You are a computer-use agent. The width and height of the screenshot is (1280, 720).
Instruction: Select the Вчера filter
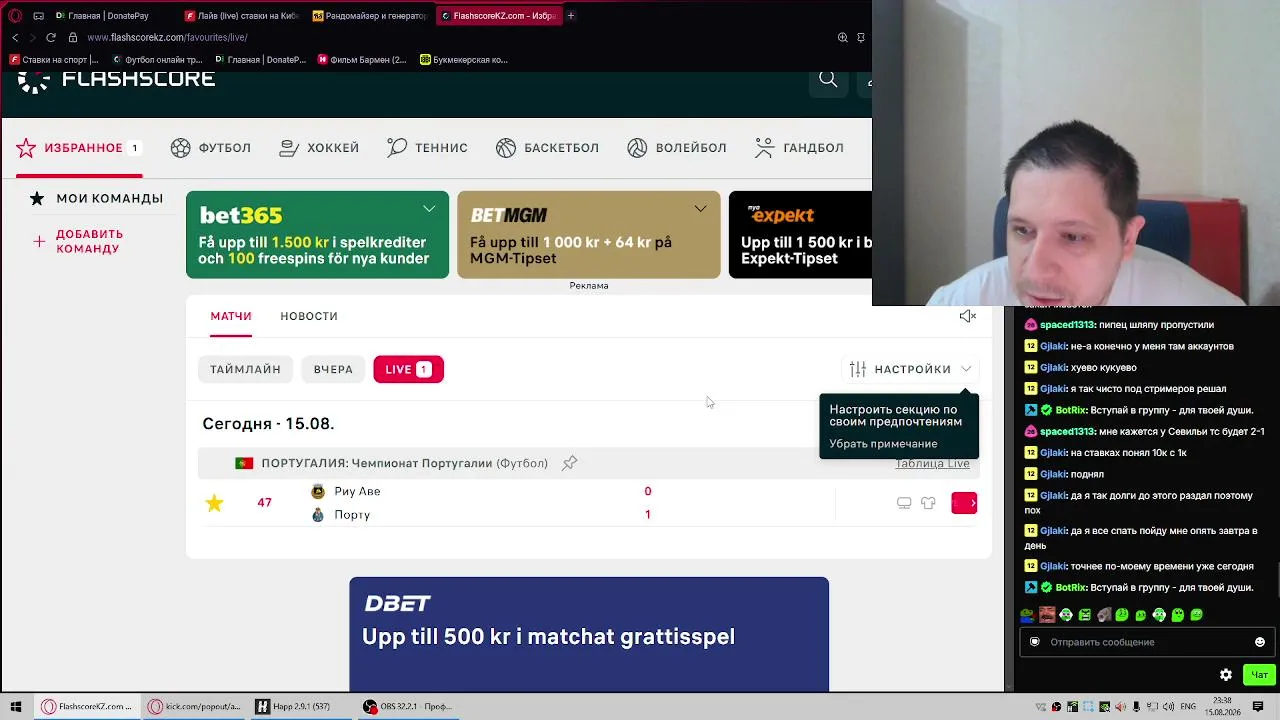333,369
